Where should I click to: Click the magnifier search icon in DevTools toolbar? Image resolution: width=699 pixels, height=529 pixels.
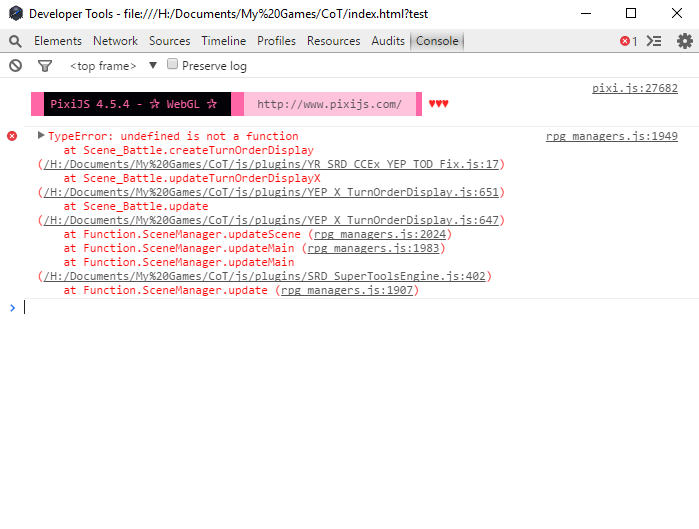[15, 41]
